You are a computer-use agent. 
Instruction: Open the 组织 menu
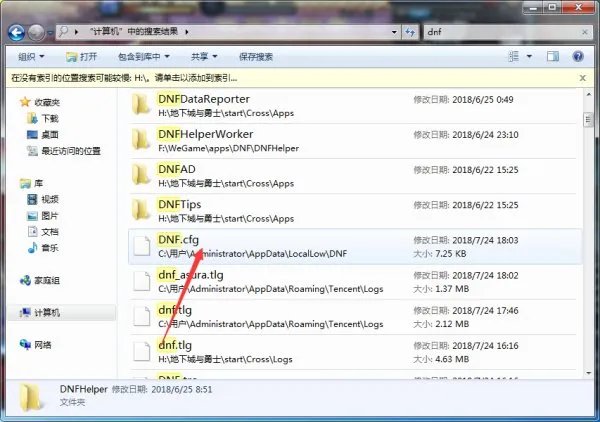point(31,57)
